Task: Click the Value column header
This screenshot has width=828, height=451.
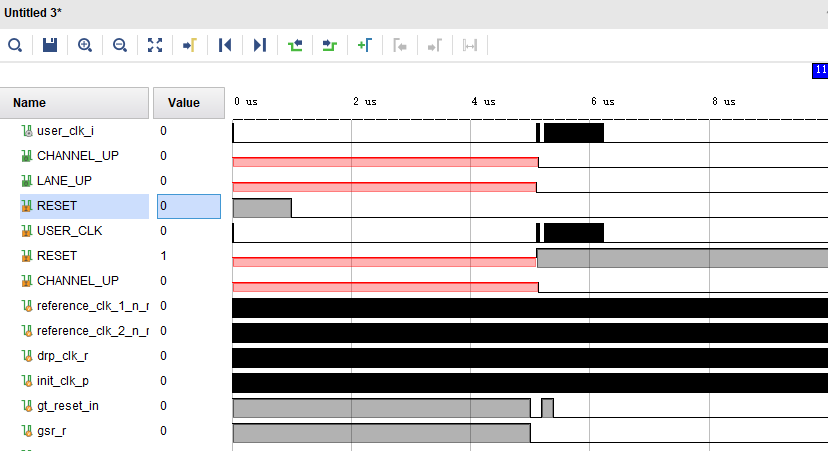Action: tap(189, 103)
